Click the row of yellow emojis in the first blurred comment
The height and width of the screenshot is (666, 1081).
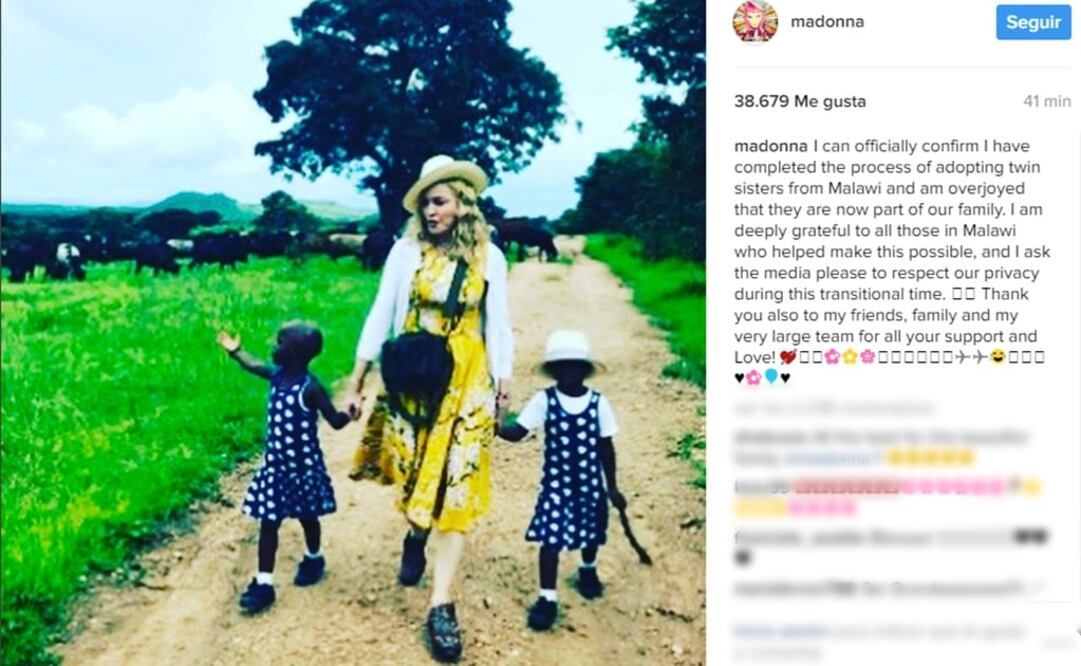tap(931, 457)
